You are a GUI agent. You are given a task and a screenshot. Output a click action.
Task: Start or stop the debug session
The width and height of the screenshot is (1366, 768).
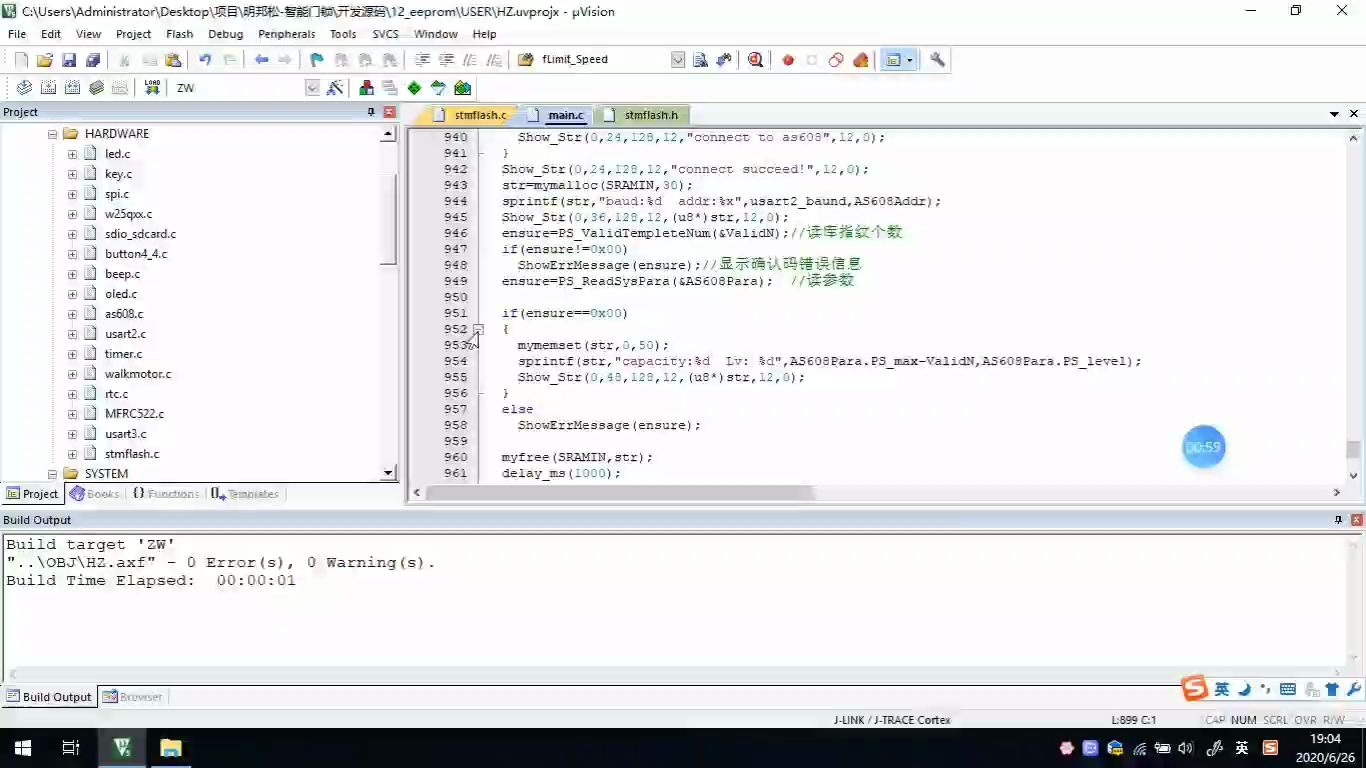pyautogui.click(x=755, y=60)
